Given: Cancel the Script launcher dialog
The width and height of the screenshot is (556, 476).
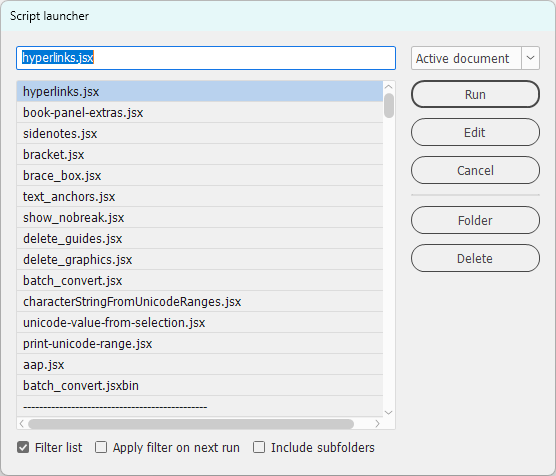Looking at the screenshot, I should pos(475,170).
